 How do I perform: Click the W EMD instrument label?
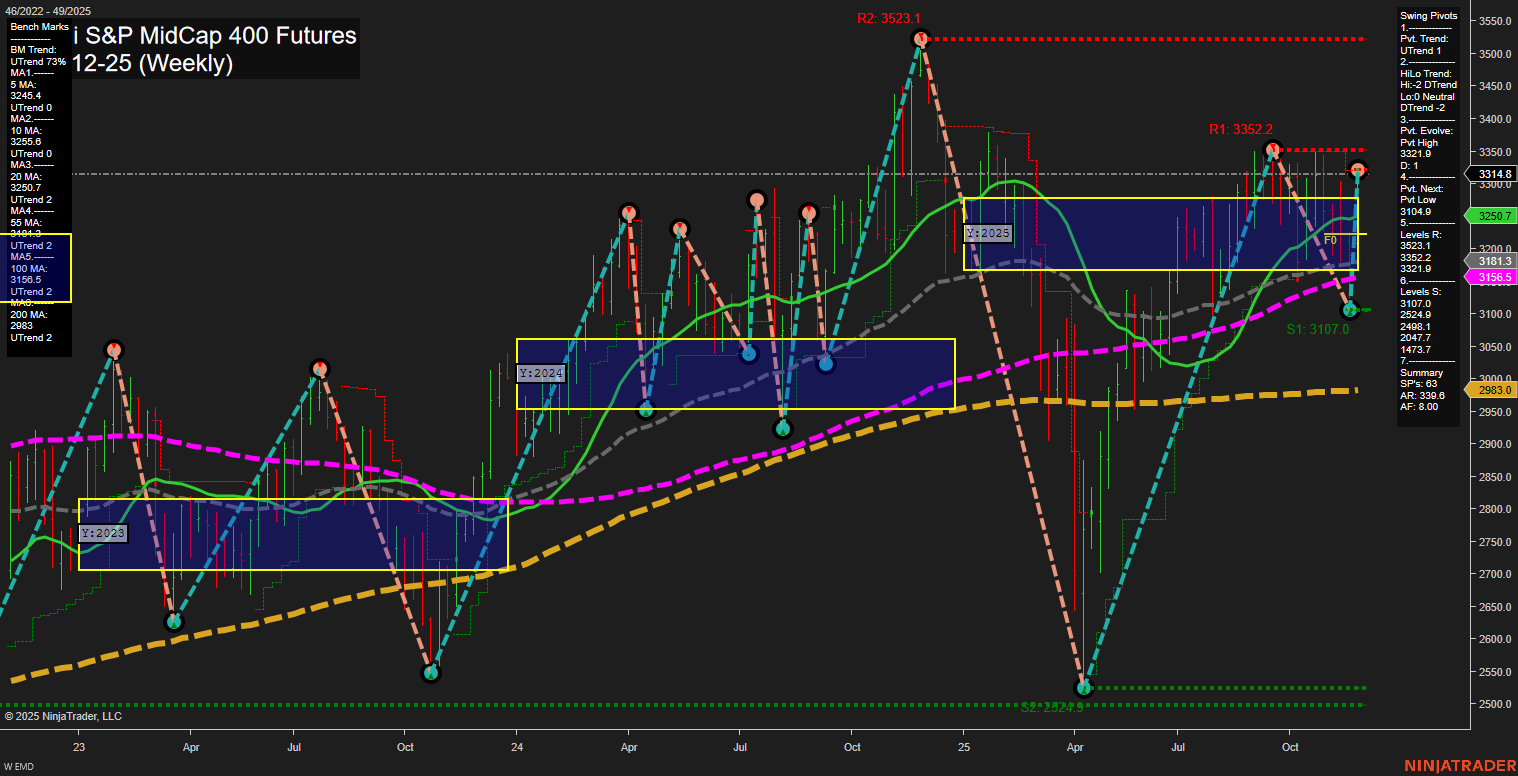coord(20,767)
